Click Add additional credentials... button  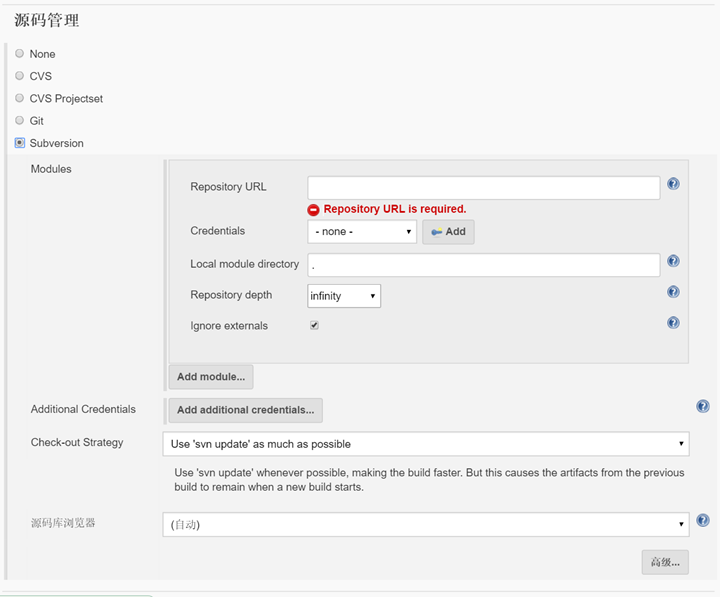(246, 410)
